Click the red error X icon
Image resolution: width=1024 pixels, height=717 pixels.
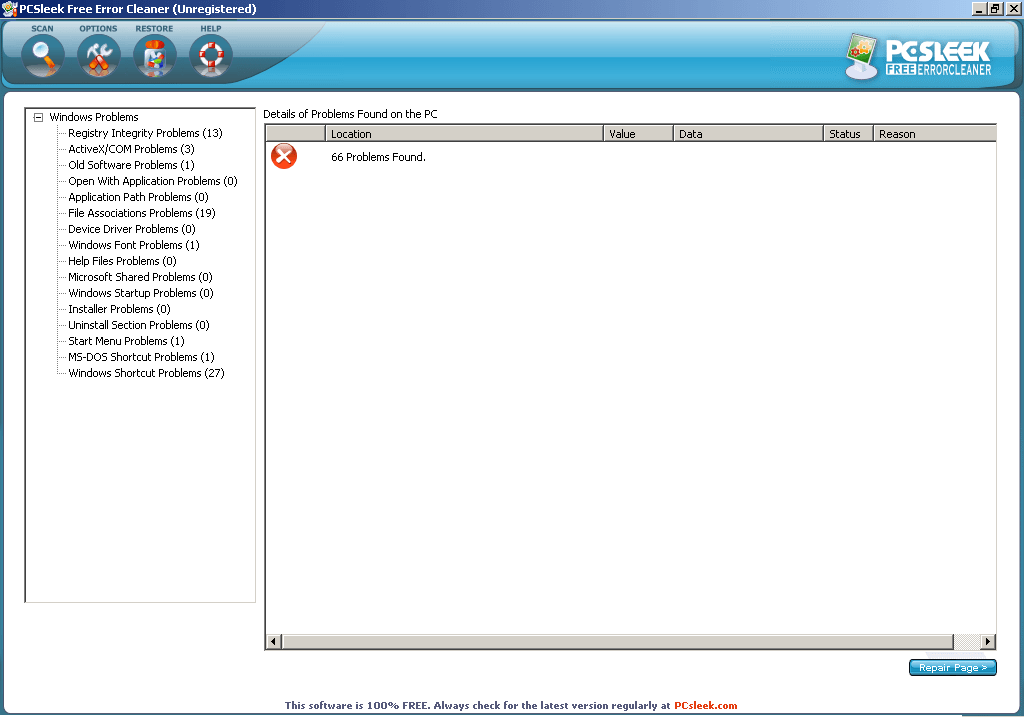284,156
